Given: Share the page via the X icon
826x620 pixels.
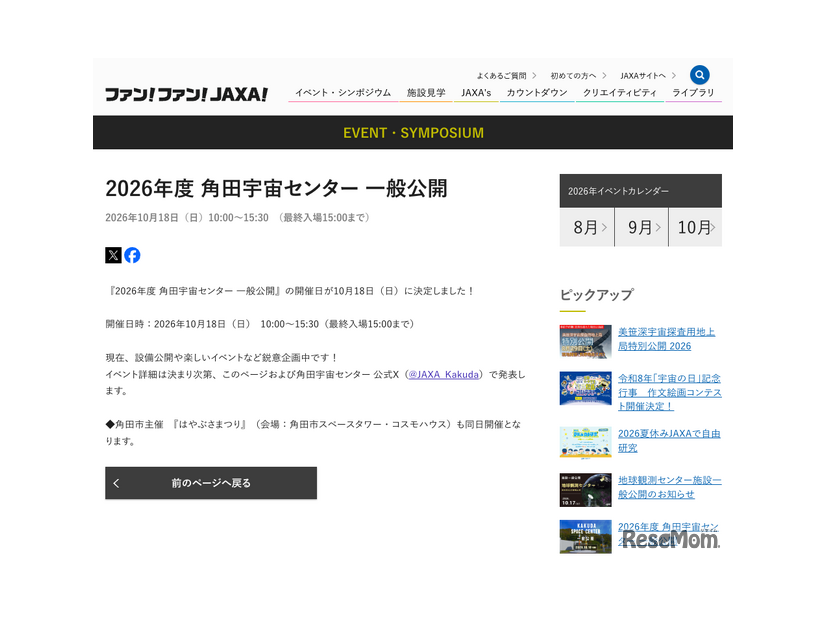Looking at the screenshot, I should point(113,255).
